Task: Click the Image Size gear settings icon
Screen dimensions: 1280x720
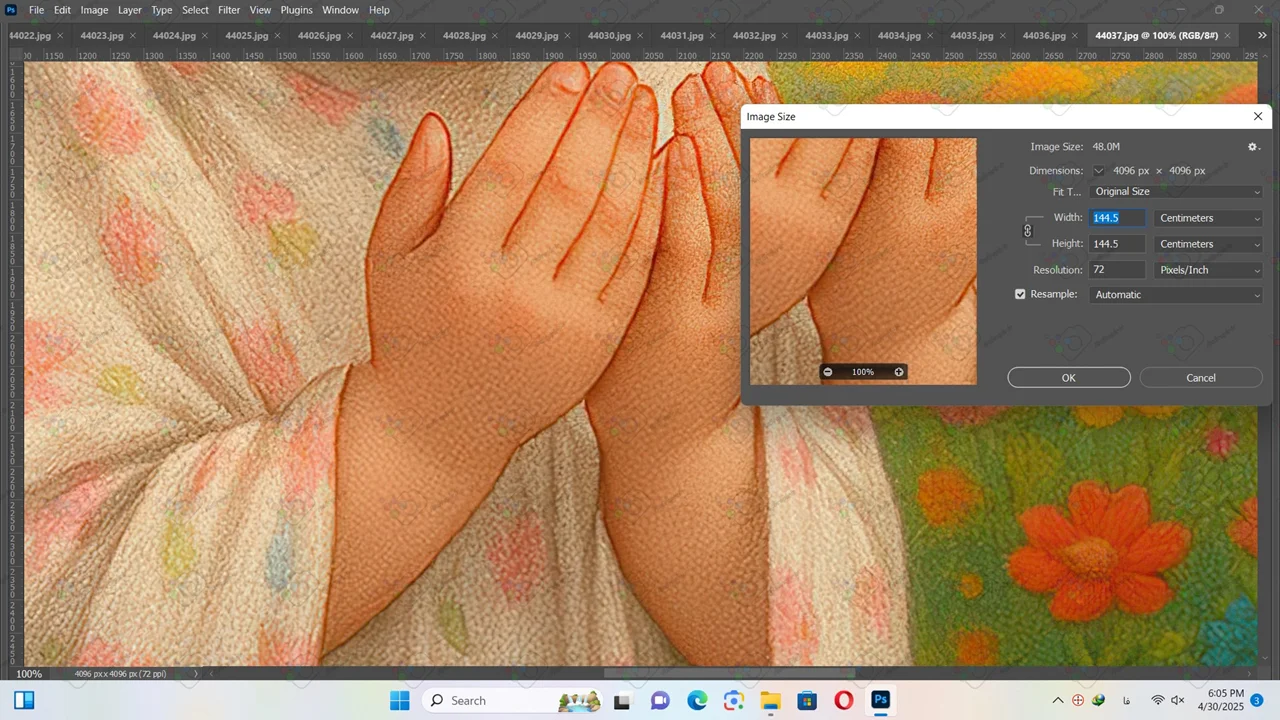Action: point(1252,147)
